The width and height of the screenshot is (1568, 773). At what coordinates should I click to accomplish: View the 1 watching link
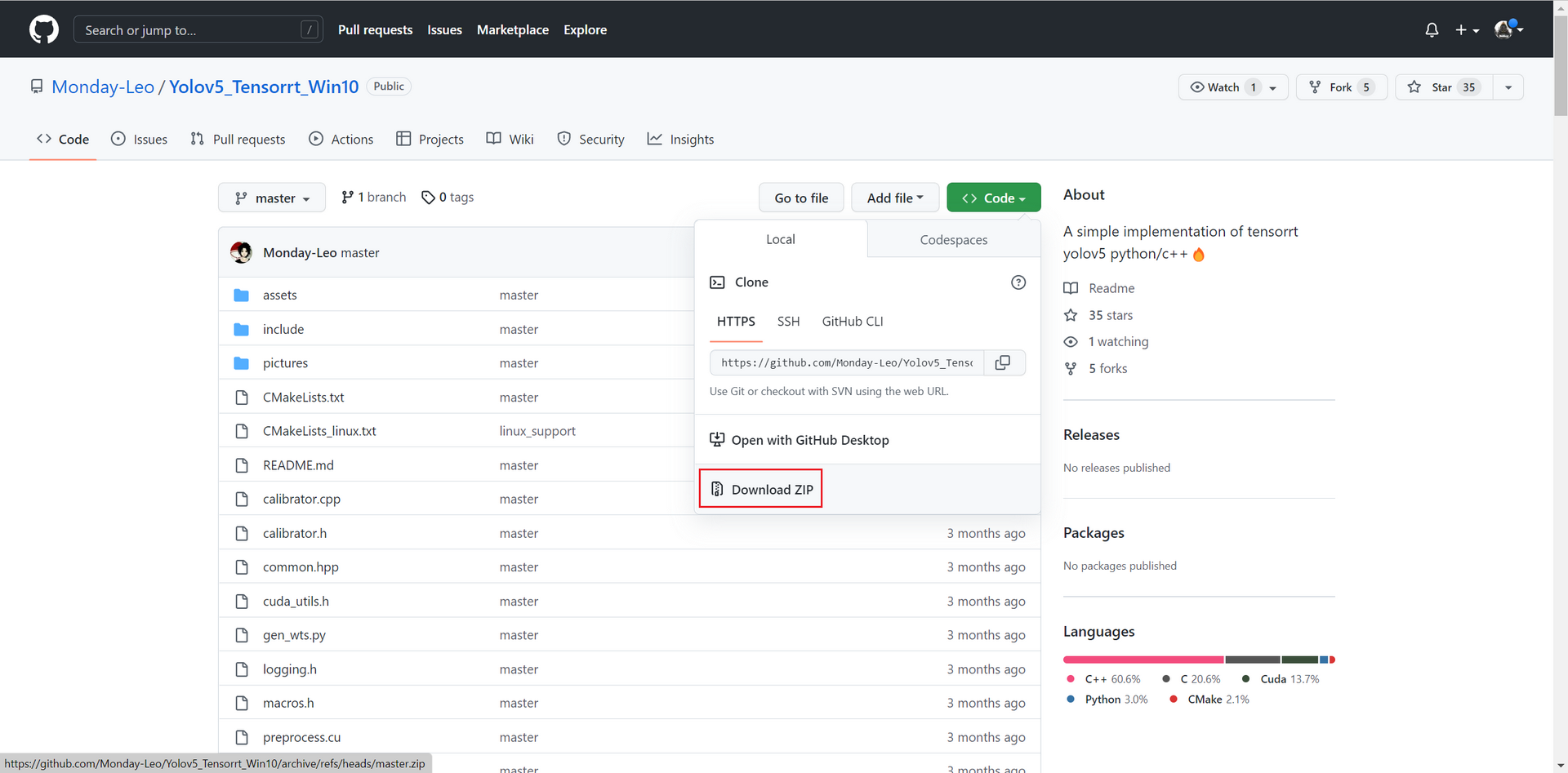point(1106,342)
